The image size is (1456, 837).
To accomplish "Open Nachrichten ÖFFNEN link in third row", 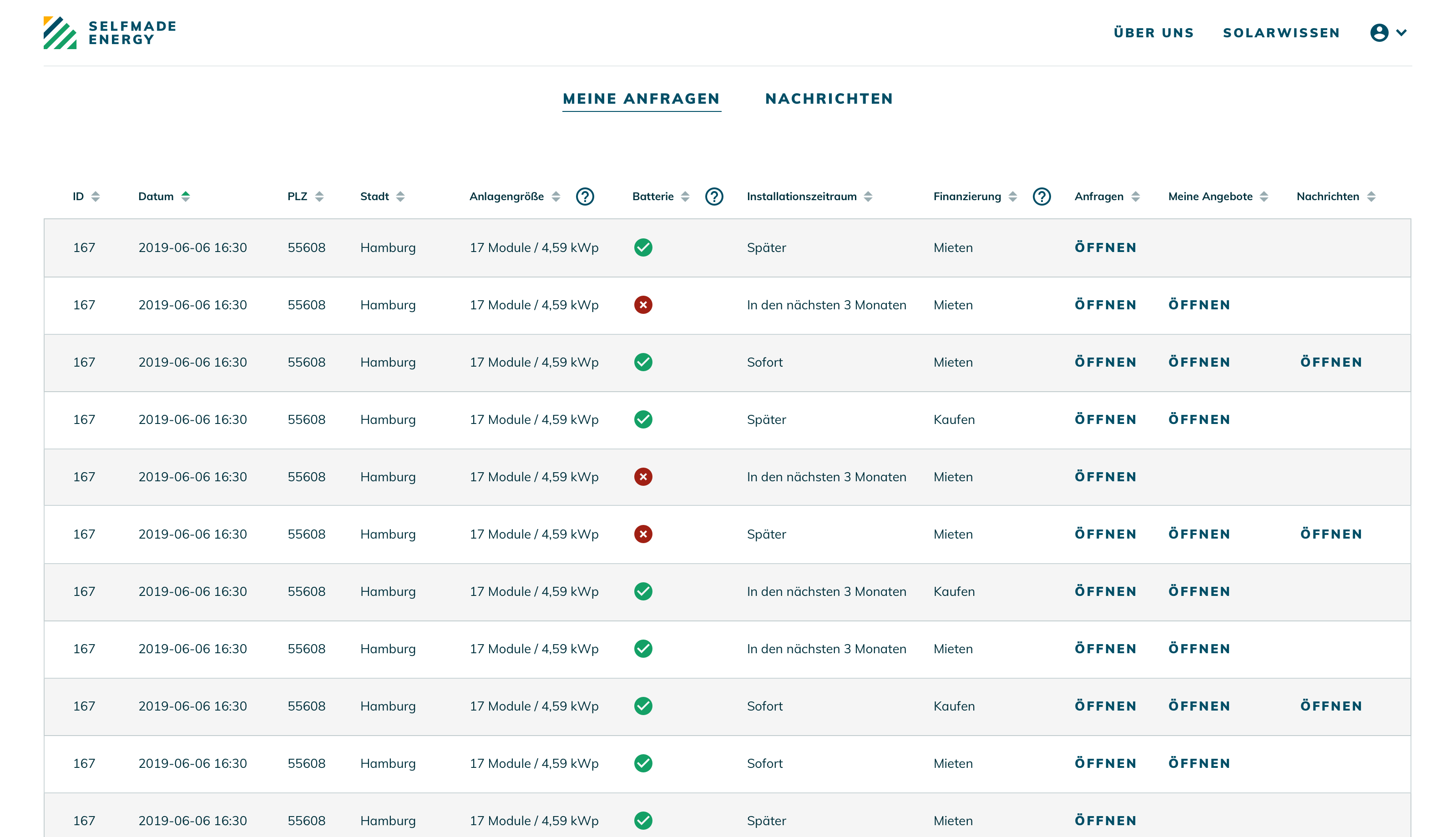I will coord(1331,362).
